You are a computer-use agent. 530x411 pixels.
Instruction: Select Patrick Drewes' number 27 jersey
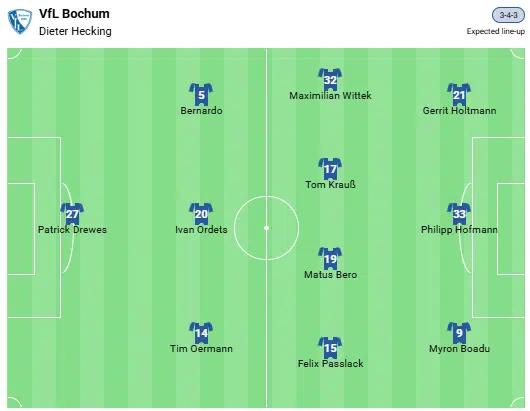click(x=72, y=214)
